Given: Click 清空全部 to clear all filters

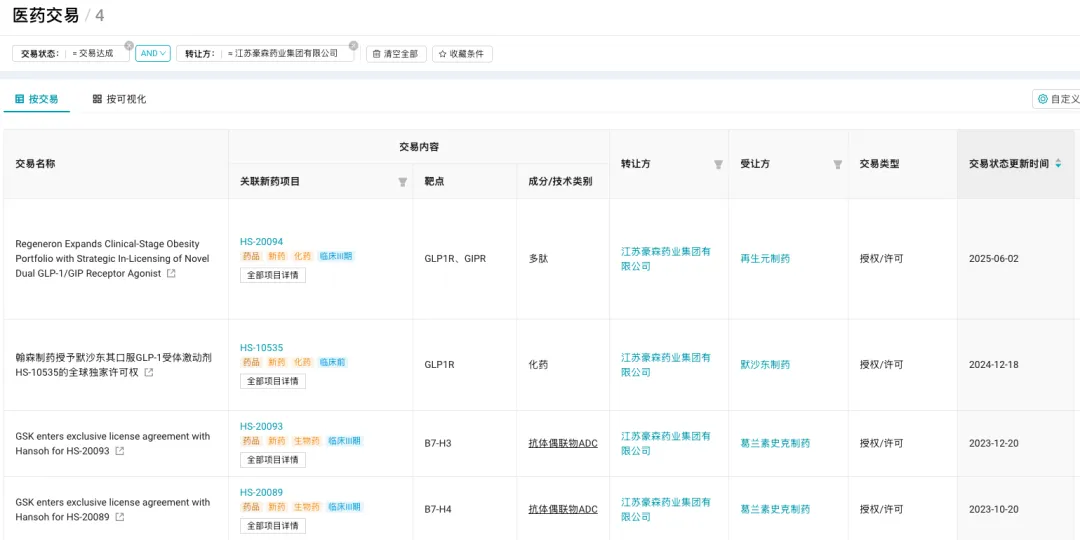Looking at the screenshot, I should 396,54.
